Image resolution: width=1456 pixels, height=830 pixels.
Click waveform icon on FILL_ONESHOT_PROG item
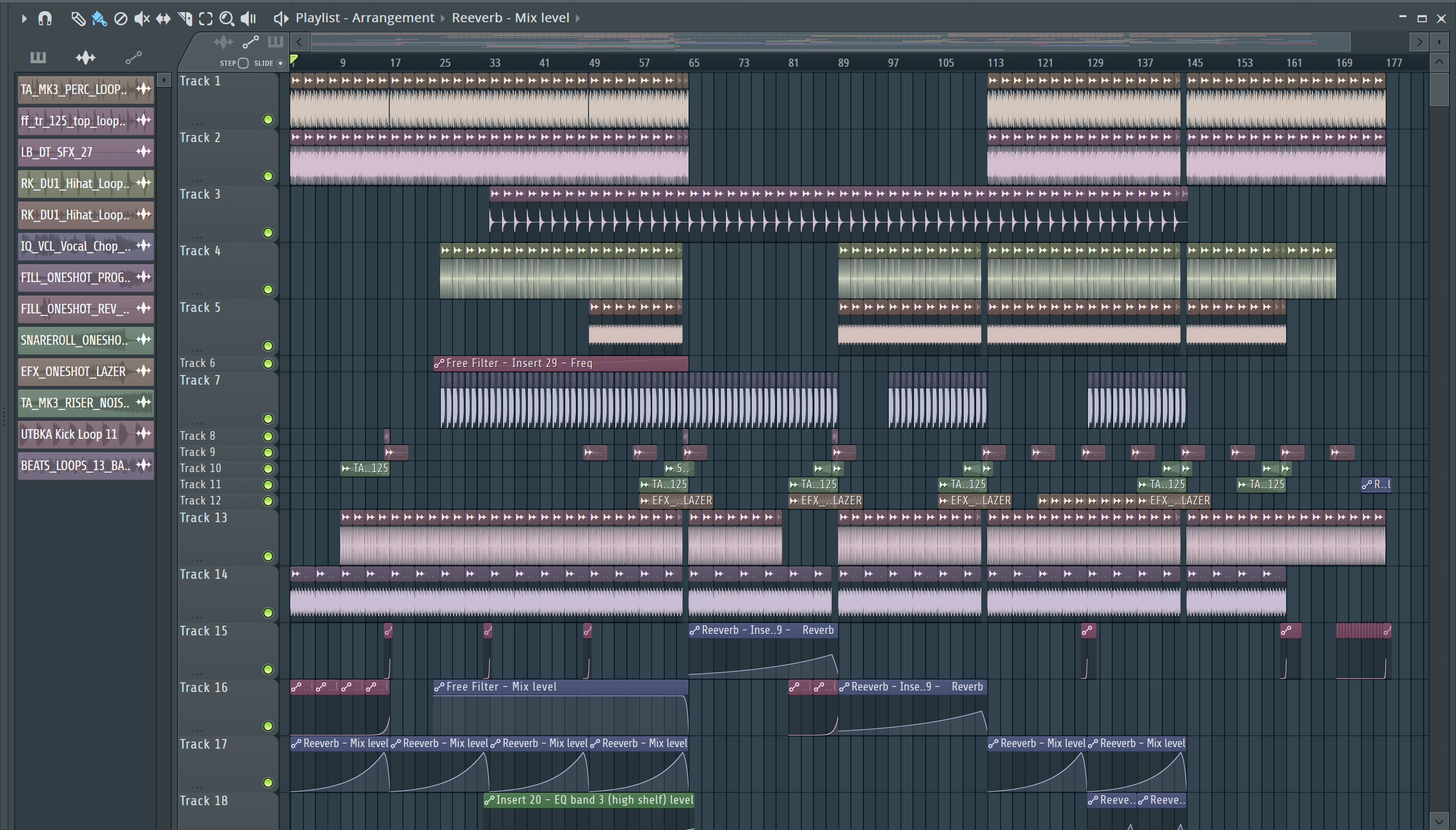click(144, 276)
